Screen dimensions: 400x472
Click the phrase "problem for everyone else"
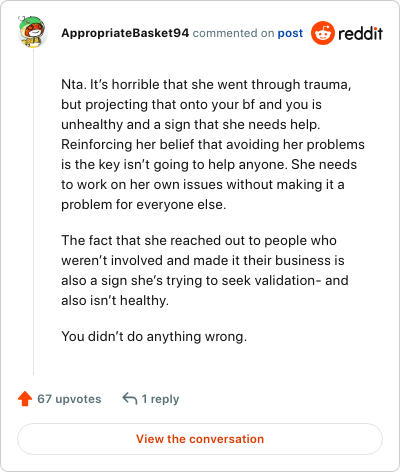pos(142,204)
